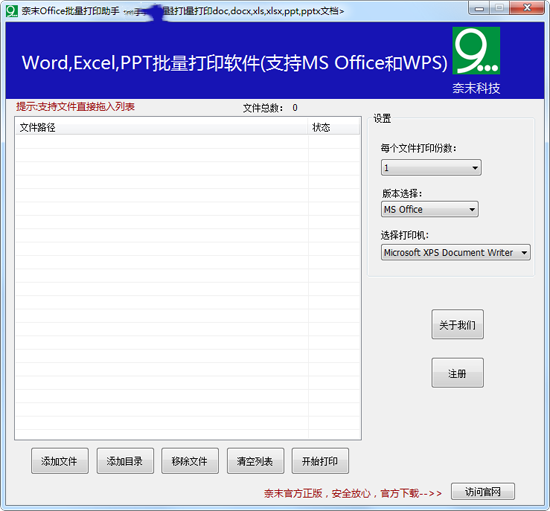Click the red hint 提示:支持文件直接拖入列表
This screenshot has width=550, height=511.
tap(75, 107)
